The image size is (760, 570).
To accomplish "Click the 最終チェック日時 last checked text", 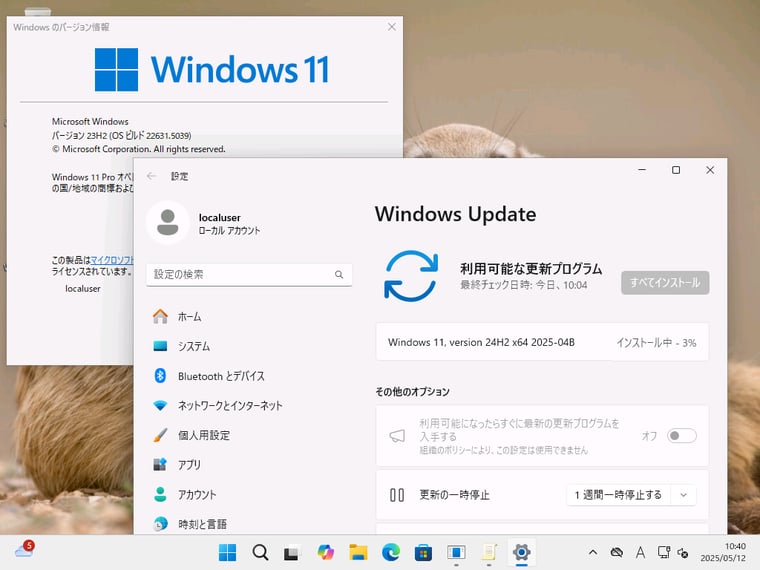I will 523,285.
